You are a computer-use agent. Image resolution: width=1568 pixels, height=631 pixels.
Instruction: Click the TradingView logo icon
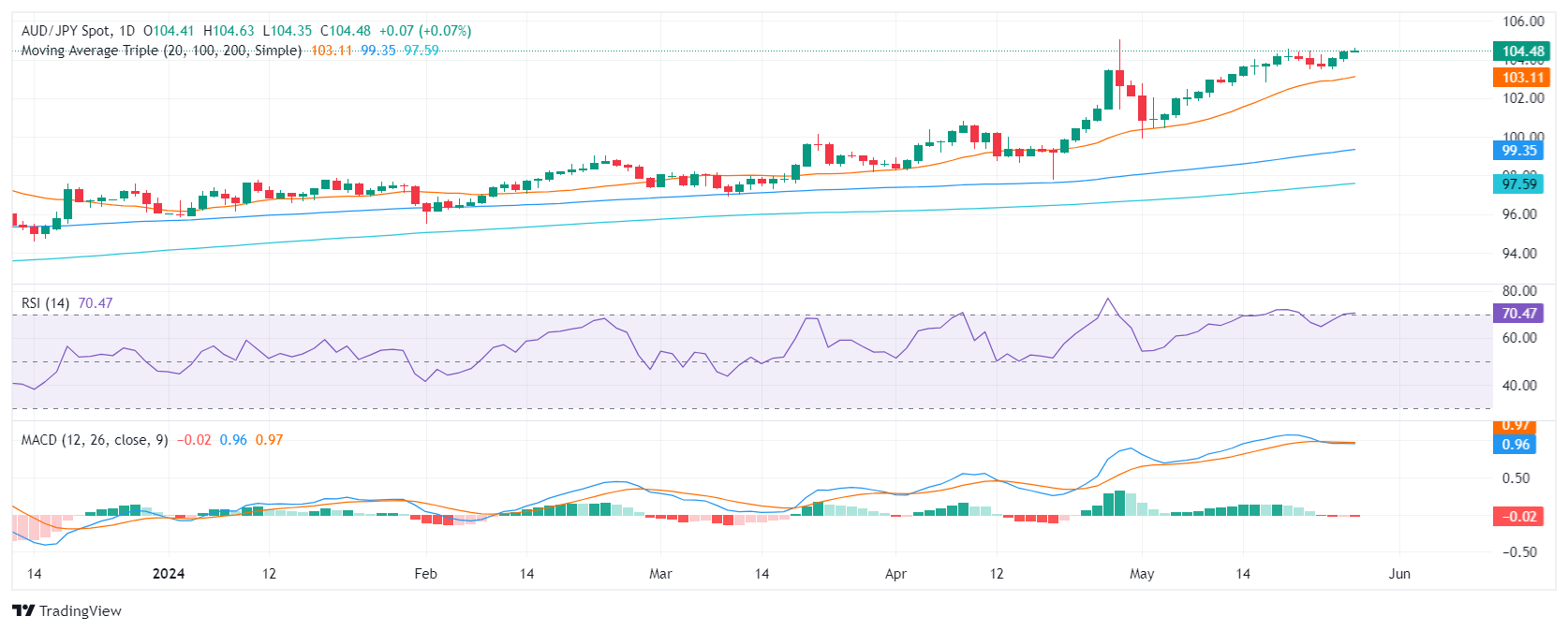tap(22, 610)
